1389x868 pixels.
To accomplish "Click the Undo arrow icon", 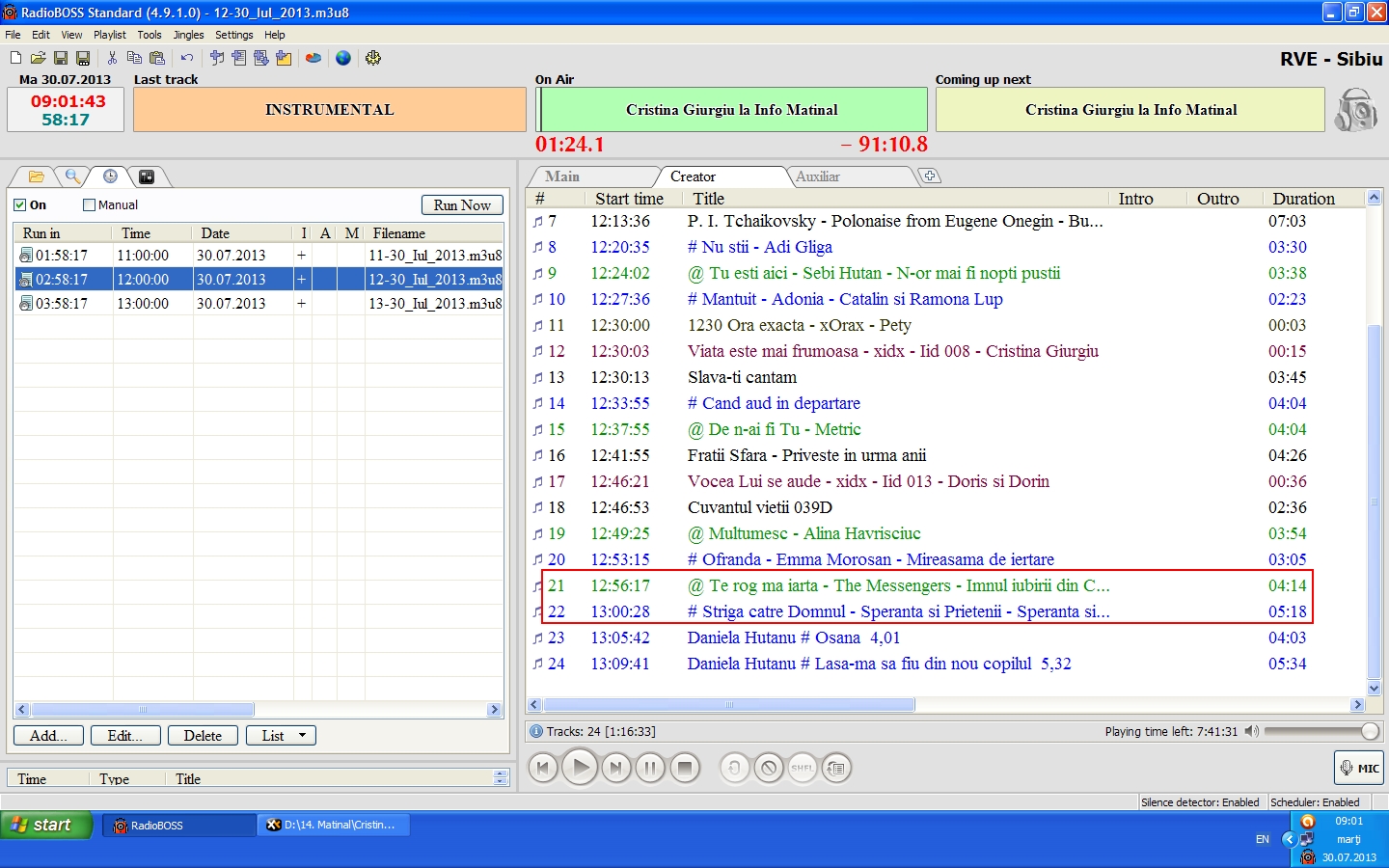I will click(x=186, y=58).
